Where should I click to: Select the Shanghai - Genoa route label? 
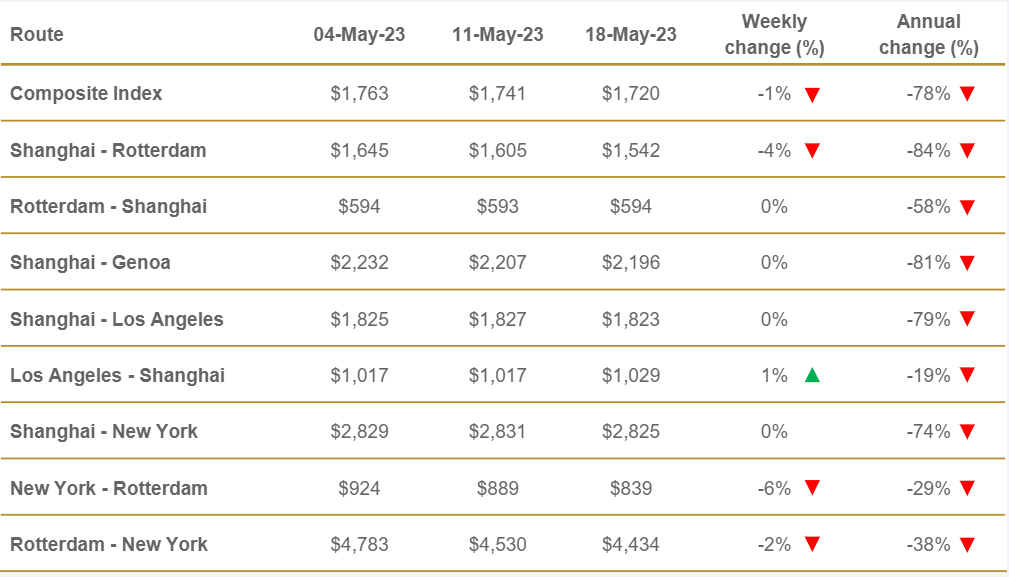[90, 263]
